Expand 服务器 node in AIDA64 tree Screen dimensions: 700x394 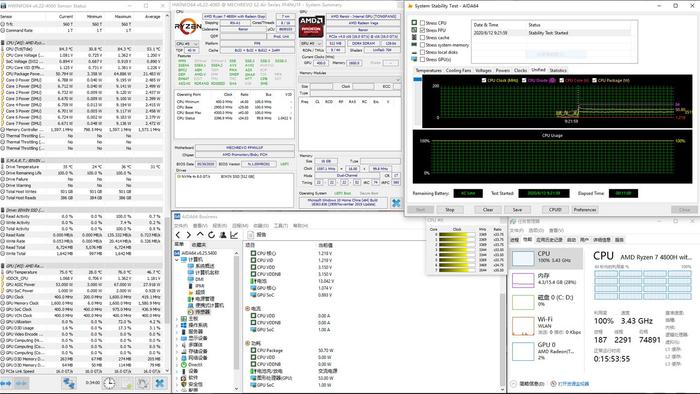pyautogui.click(x=177, y=332)
